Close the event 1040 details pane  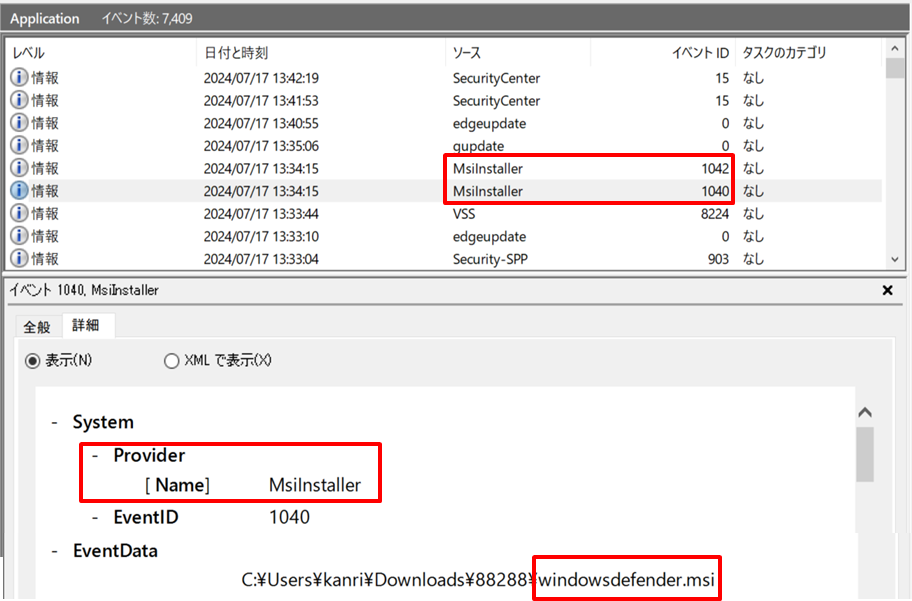887,290
